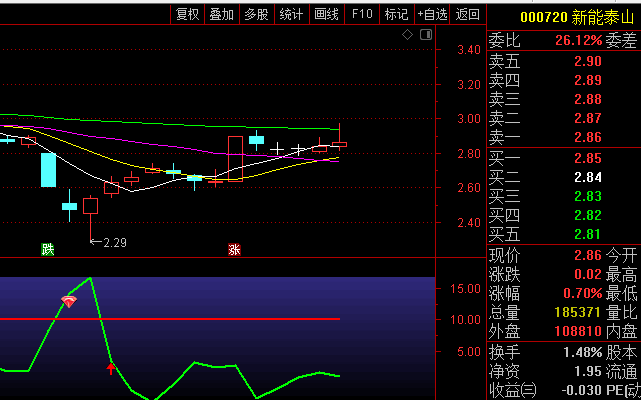This screenshot has width=641, height=400.
Task: Select the 收益(三) value -0.030
Action: (x=581, y=390)
